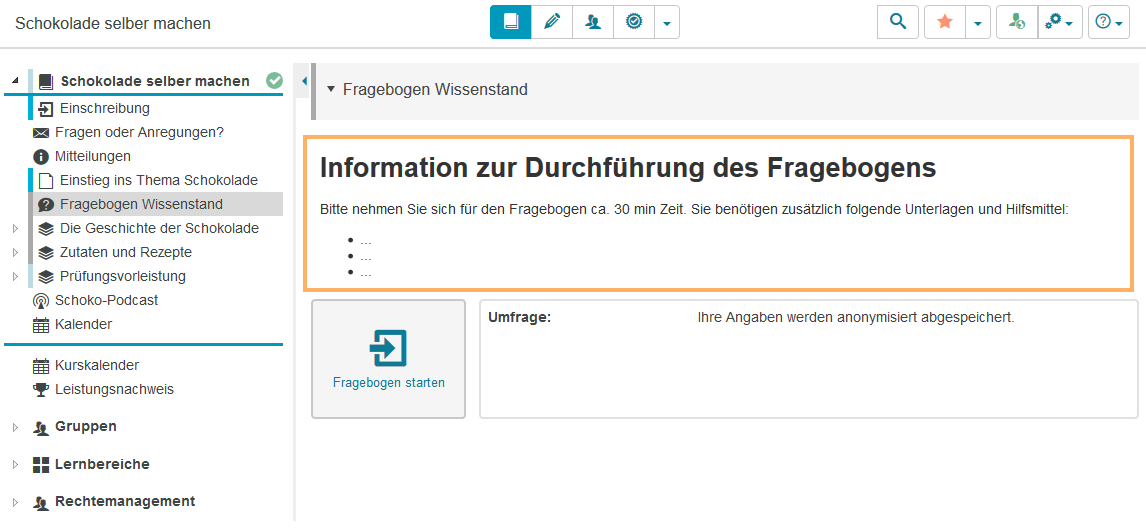This screenshot has width=1146, height=530.
Task: Collapse the Fragebogen Wissenstand header section
Action: [331, 89]
